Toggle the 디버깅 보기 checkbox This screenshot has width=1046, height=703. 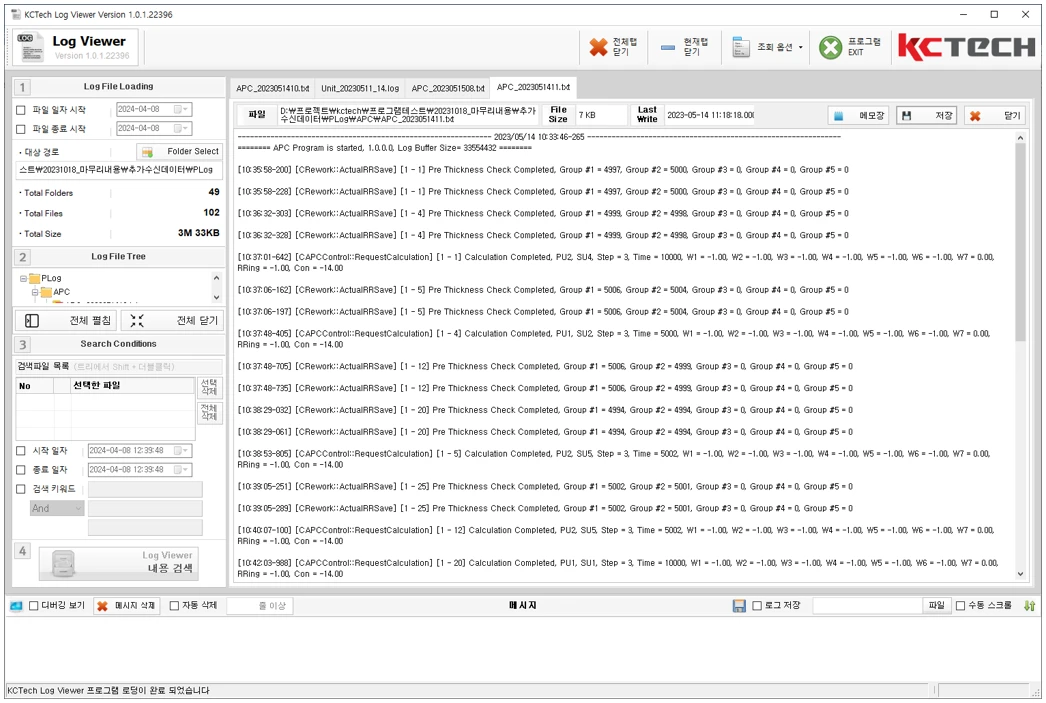pyautogui.click(x=33, y=606)
